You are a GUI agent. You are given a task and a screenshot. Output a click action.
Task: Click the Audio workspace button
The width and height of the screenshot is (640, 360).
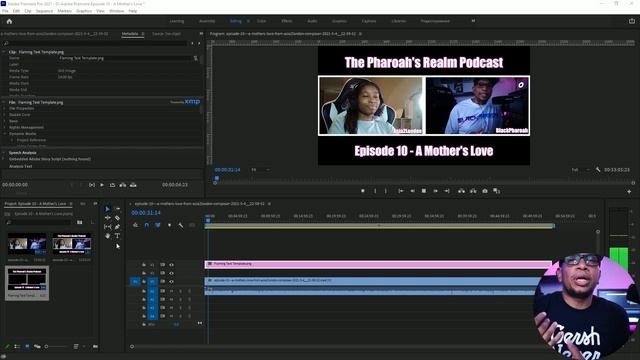pos(312,21)
